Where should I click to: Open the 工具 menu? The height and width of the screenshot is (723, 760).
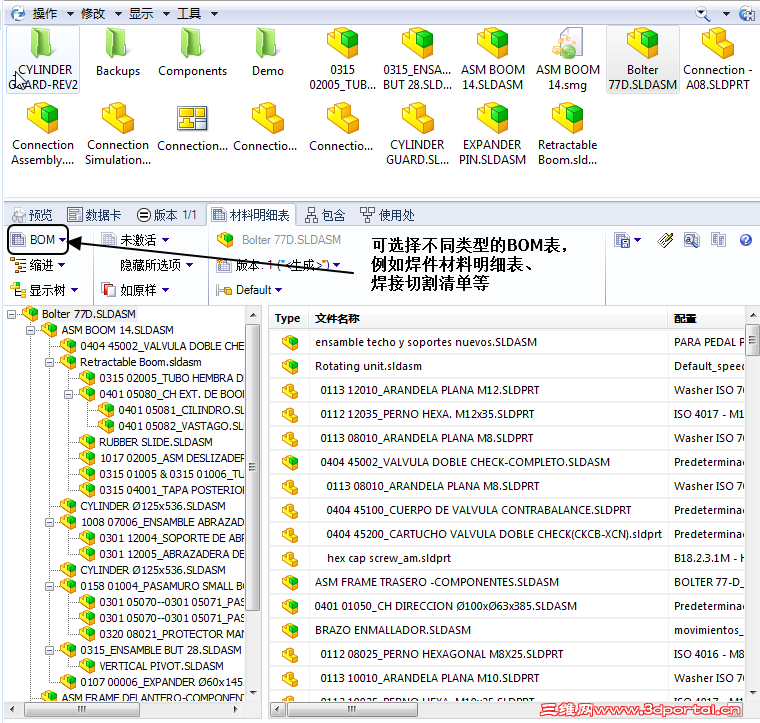(x=197, y=14)
